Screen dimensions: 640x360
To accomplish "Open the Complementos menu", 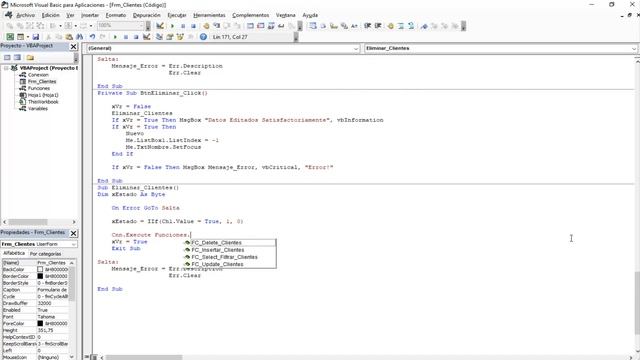I will [x=250, y=15].
